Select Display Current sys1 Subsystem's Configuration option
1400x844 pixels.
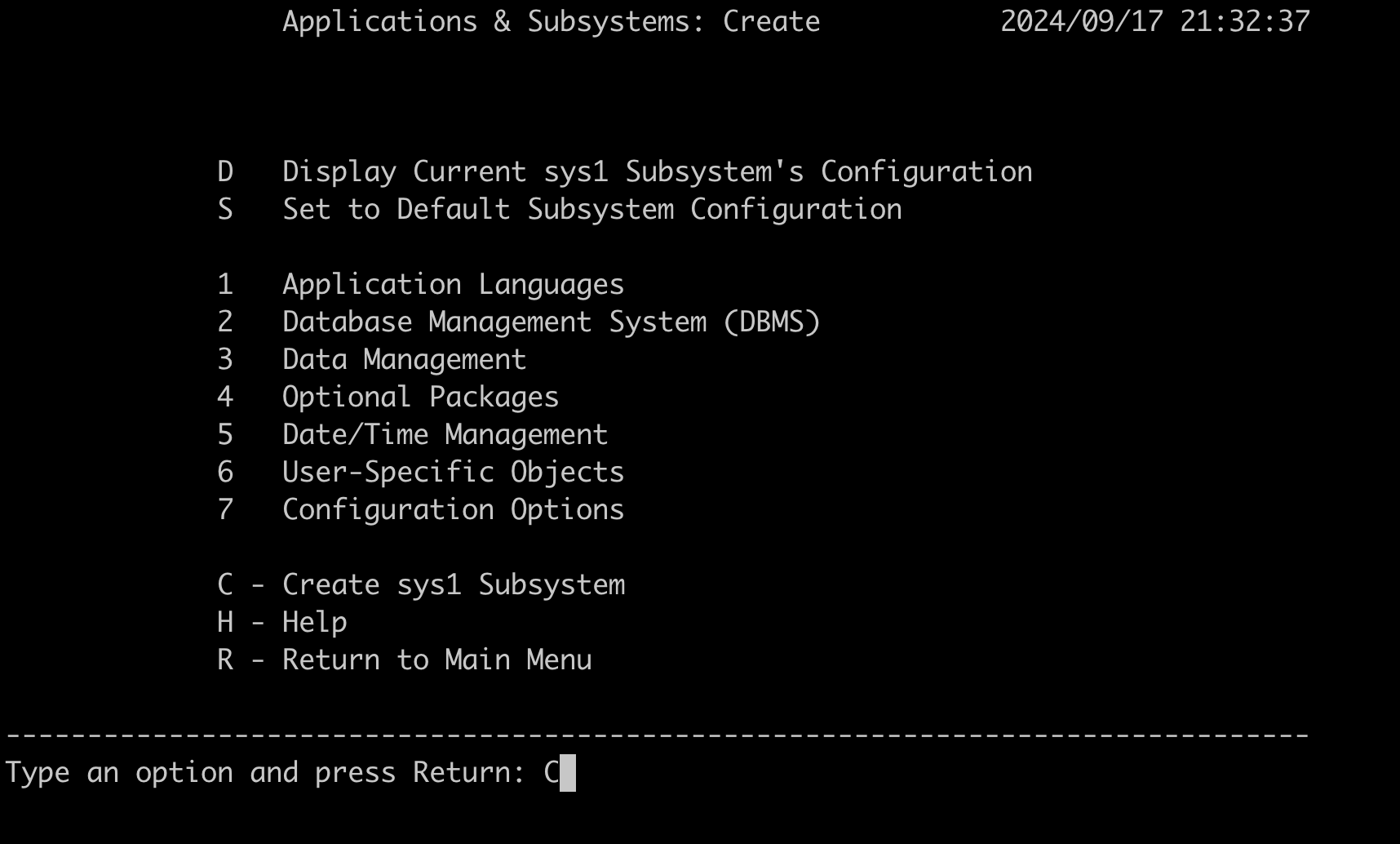pos(625,171)
